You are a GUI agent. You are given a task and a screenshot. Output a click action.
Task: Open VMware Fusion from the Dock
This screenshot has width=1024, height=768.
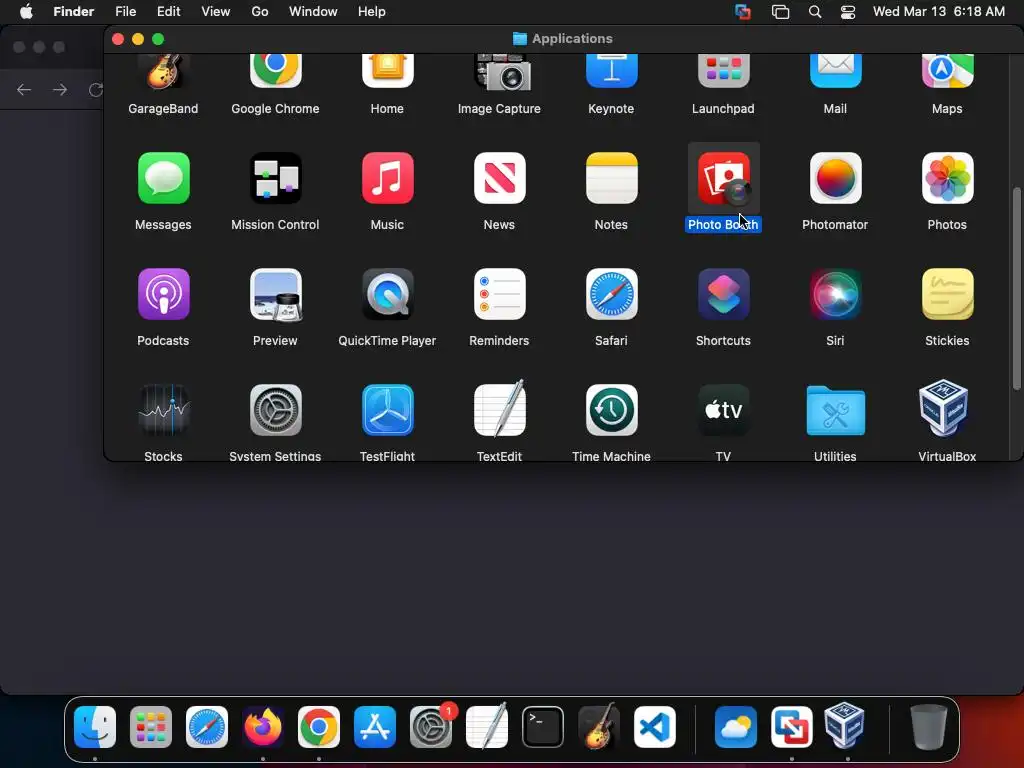point(792,727)
